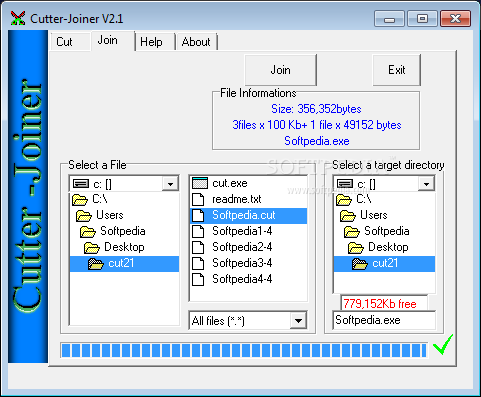Click the open folder icon beside target cut21
Viewport: 481px width, 397px height.
[360, 264]
